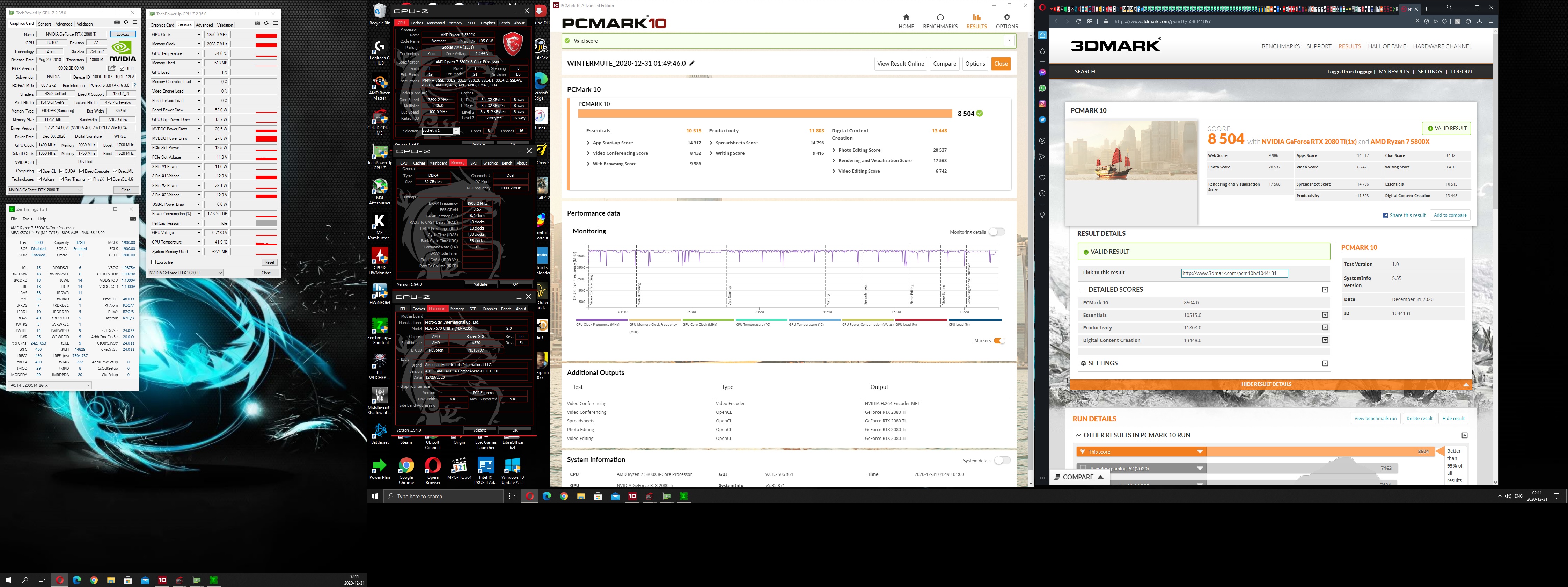Open Battle.net desktop icon
Image resolution: width=1568 pixels, height=587 pixels.
(379, 434)
